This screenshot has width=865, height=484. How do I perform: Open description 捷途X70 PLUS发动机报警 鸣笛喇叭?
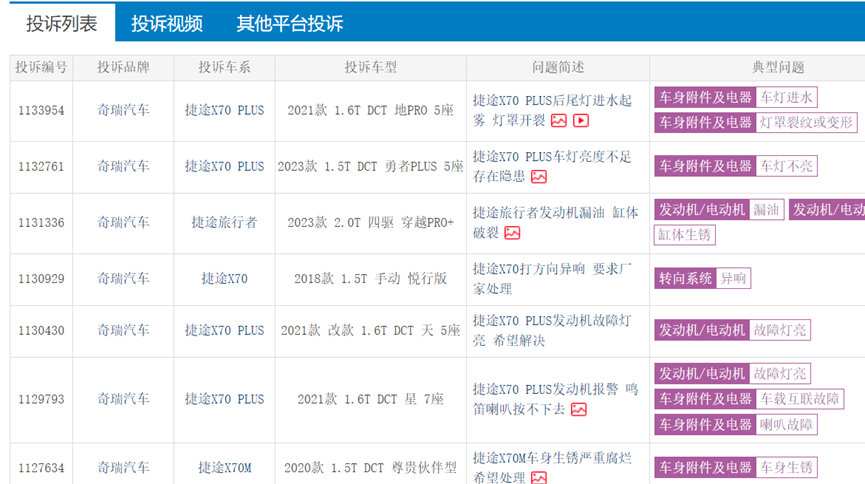point(556,399)
